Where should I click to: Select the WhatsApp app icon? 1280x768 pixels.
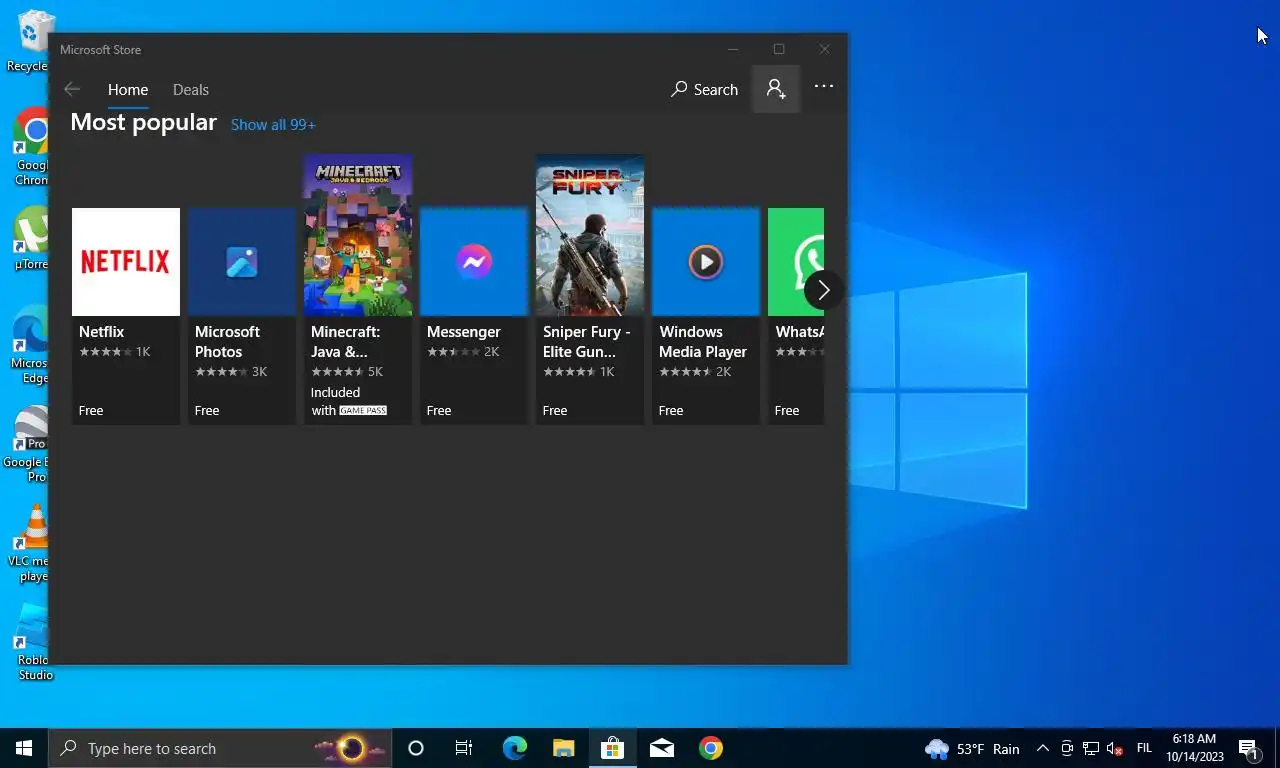click(796, 262)
